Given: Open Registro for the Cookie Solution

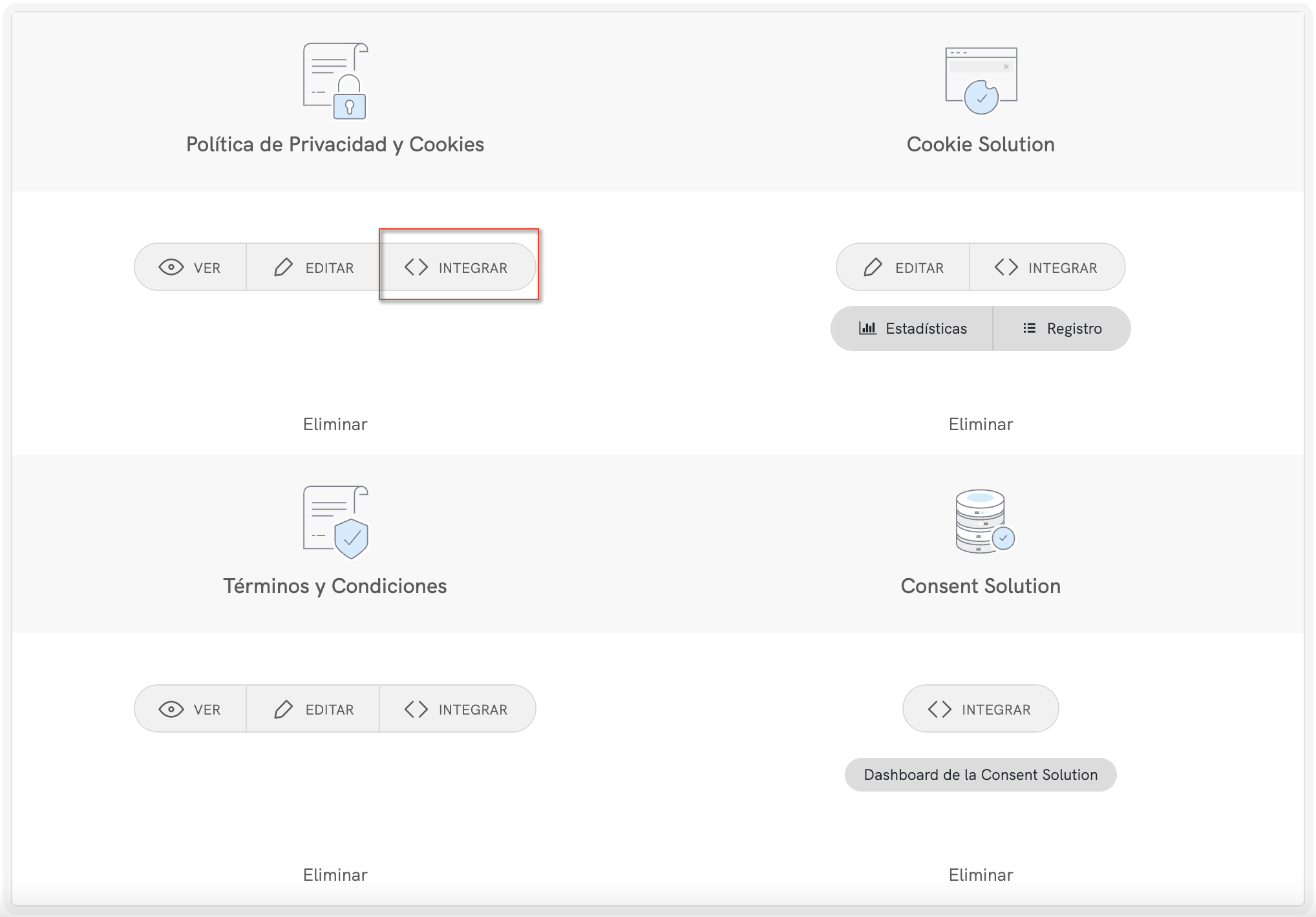Looking at the screenshot, I should (1062, 328).
